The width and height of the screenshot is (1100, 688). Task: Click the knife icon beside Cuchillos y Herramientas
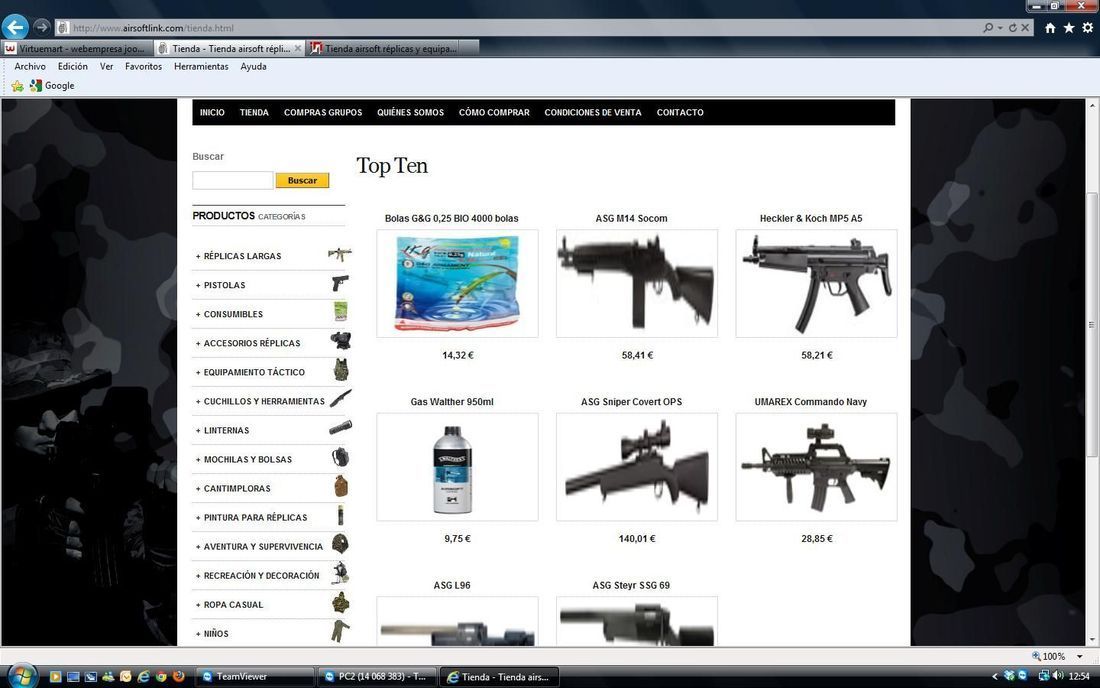[340, 398]
